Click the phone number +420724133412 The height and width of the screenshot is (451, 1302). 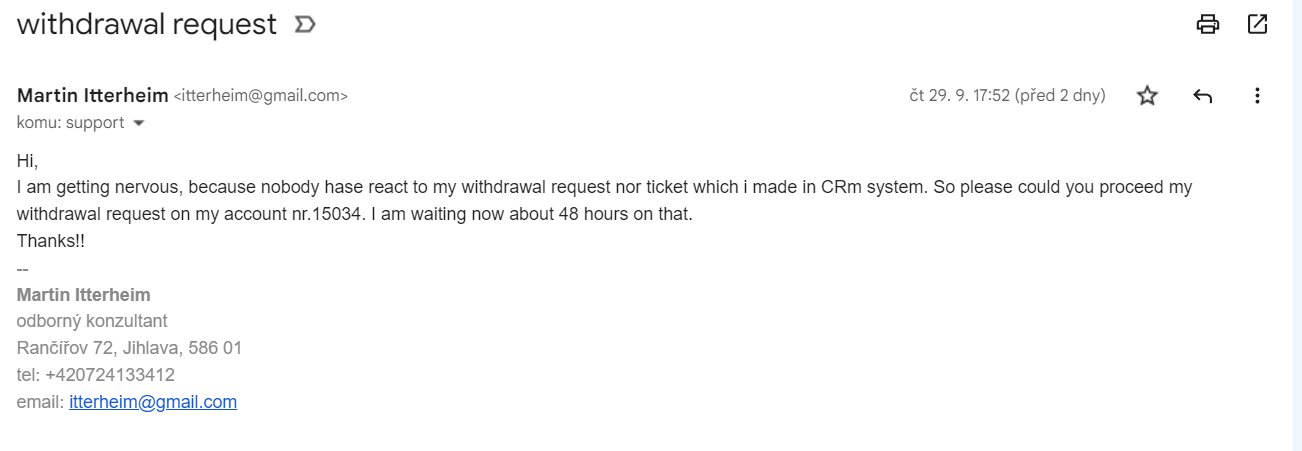pos(110,375)
